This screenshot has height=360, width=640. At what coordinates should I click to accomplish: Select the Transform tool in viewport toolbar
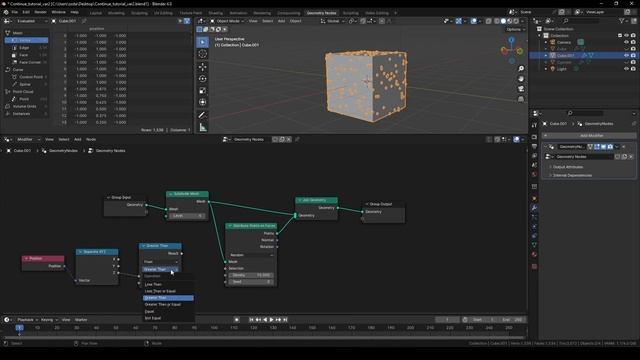coord(202,102)
